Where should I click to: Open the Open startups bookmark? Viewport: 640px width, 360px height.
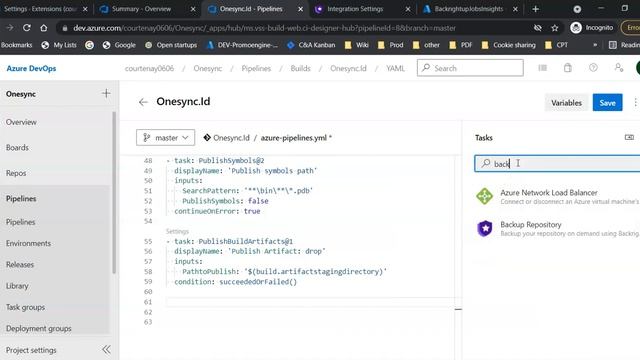coord(171,45)
